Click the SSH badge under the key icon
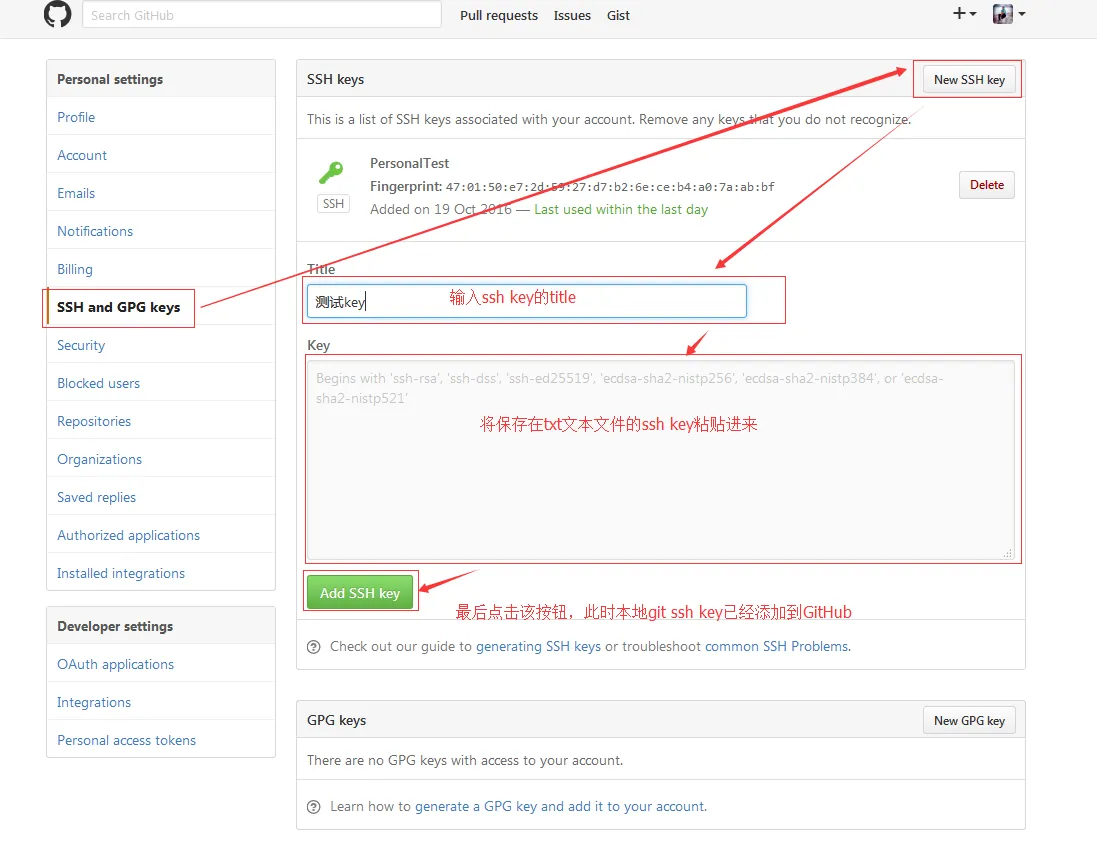This screenshot has width=1097, height=856. click(x=333, y=204)
